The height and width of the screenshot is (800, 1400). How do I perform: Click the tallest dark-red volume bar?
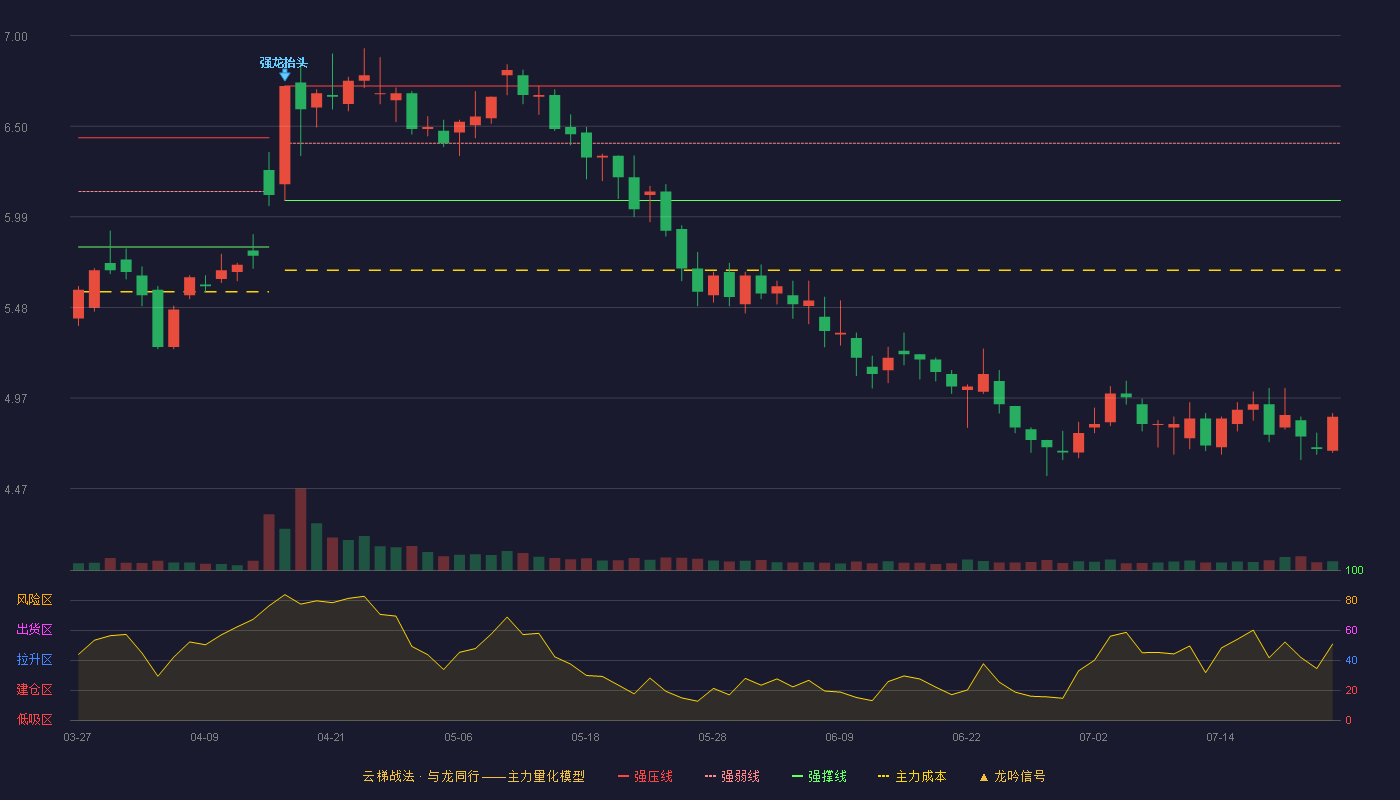click(301, 529)
